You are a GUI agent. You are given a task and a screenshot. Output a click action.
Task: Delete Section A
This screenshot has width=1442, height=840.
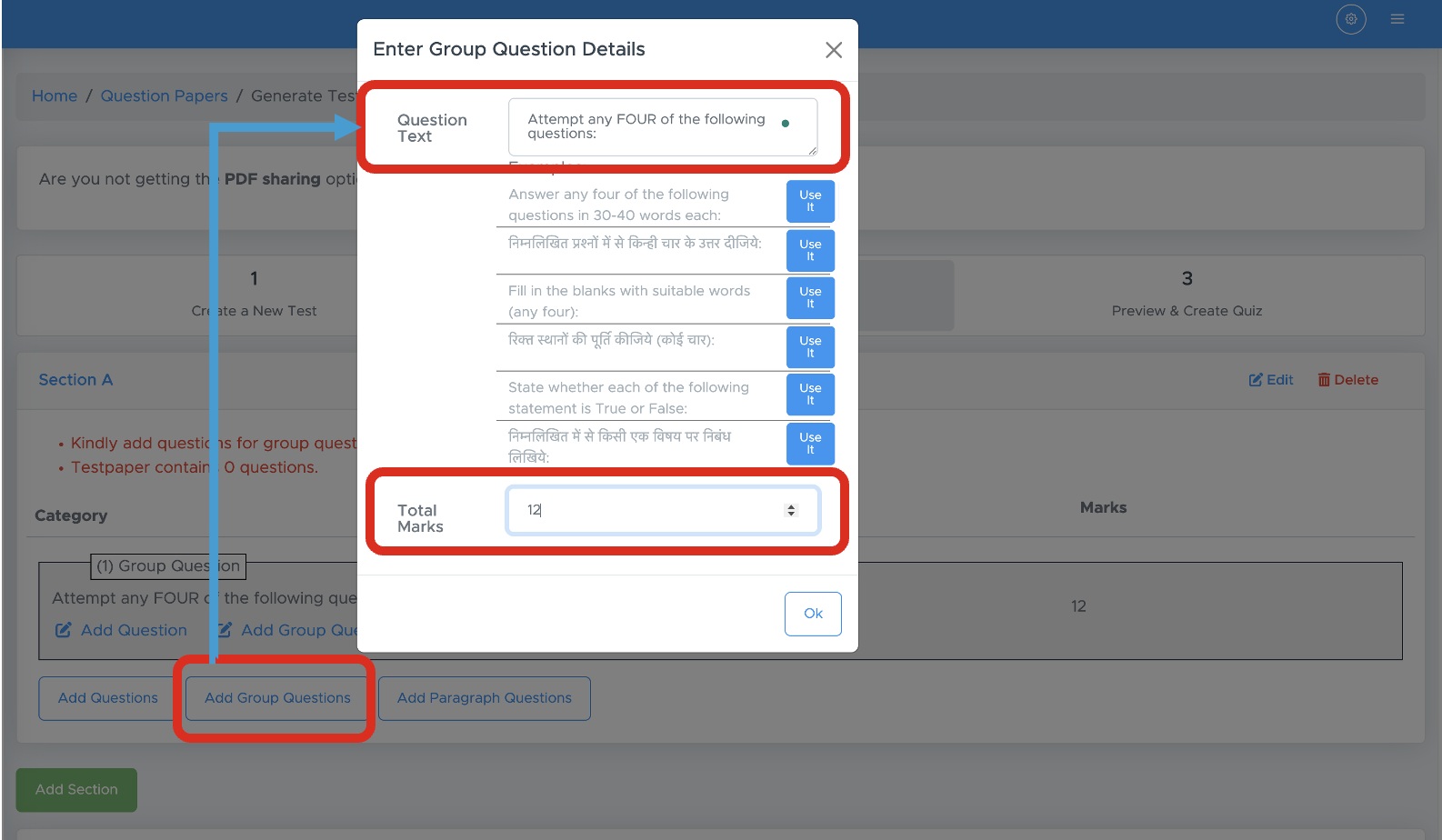click(1348, 380)
